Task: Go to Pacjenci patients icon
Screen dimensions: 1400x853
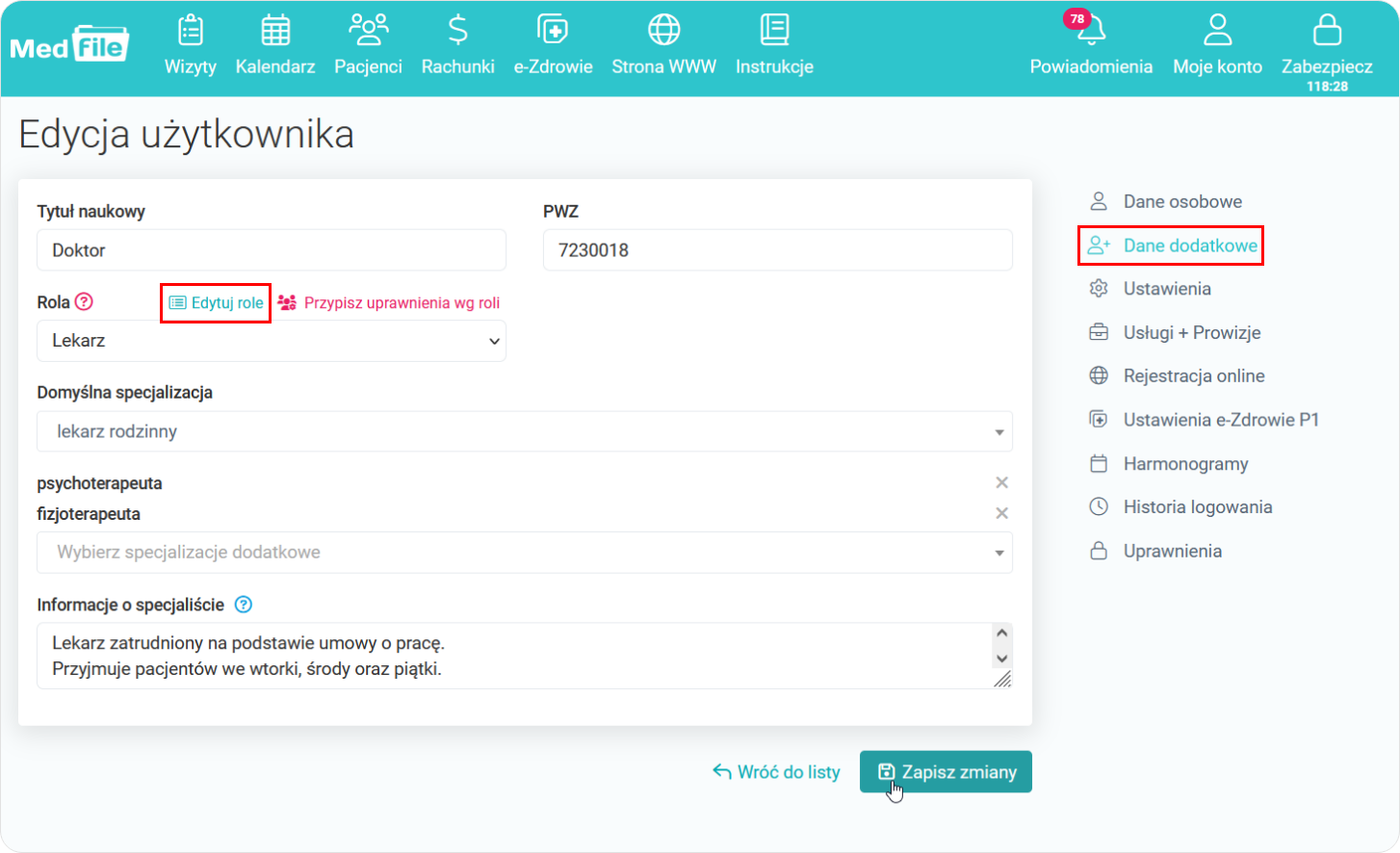Action: (368, 31)
